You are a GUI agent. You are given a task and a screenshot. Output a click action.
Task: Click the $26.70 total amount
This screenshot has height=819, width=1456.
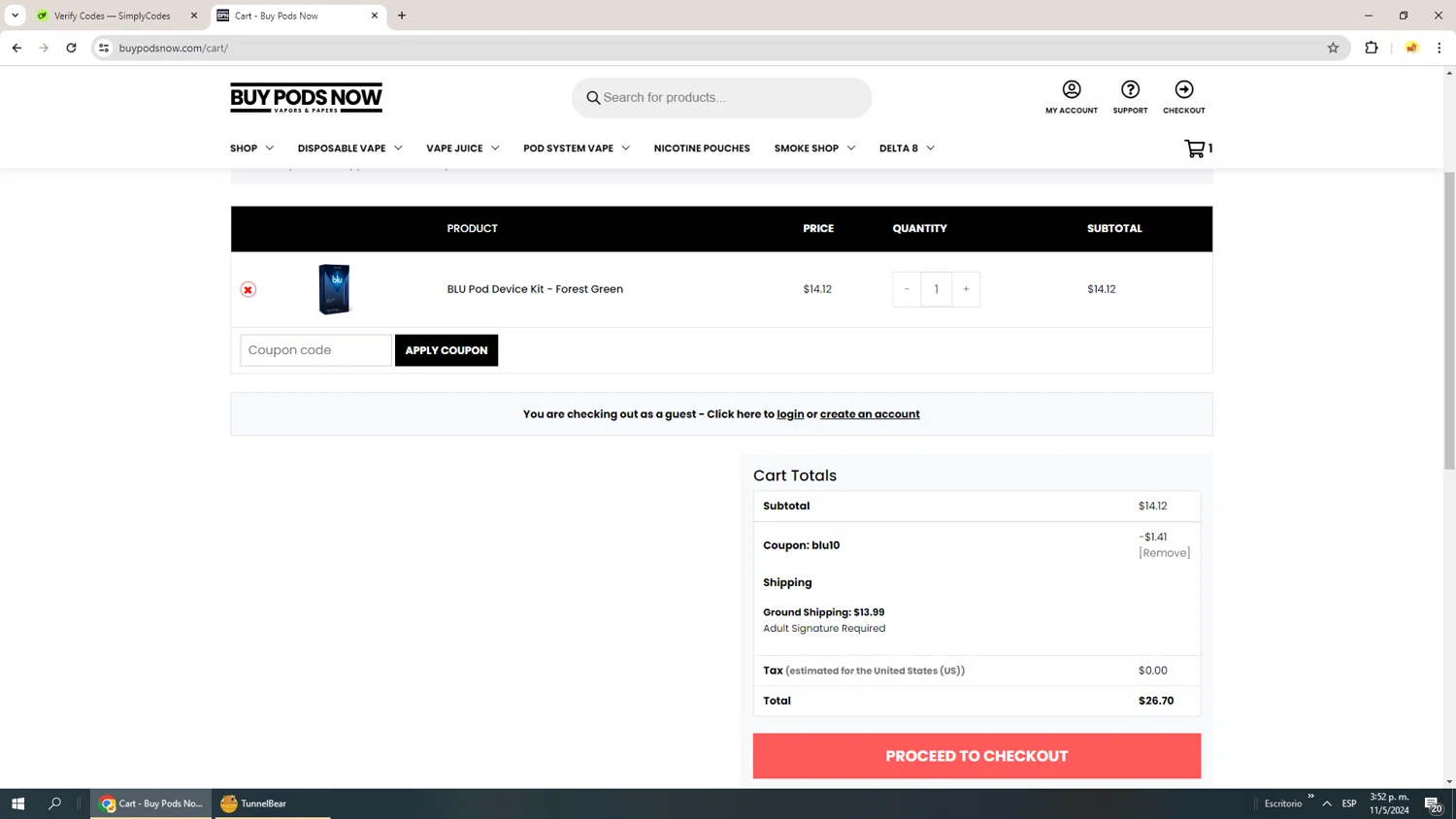point(1156,701)
